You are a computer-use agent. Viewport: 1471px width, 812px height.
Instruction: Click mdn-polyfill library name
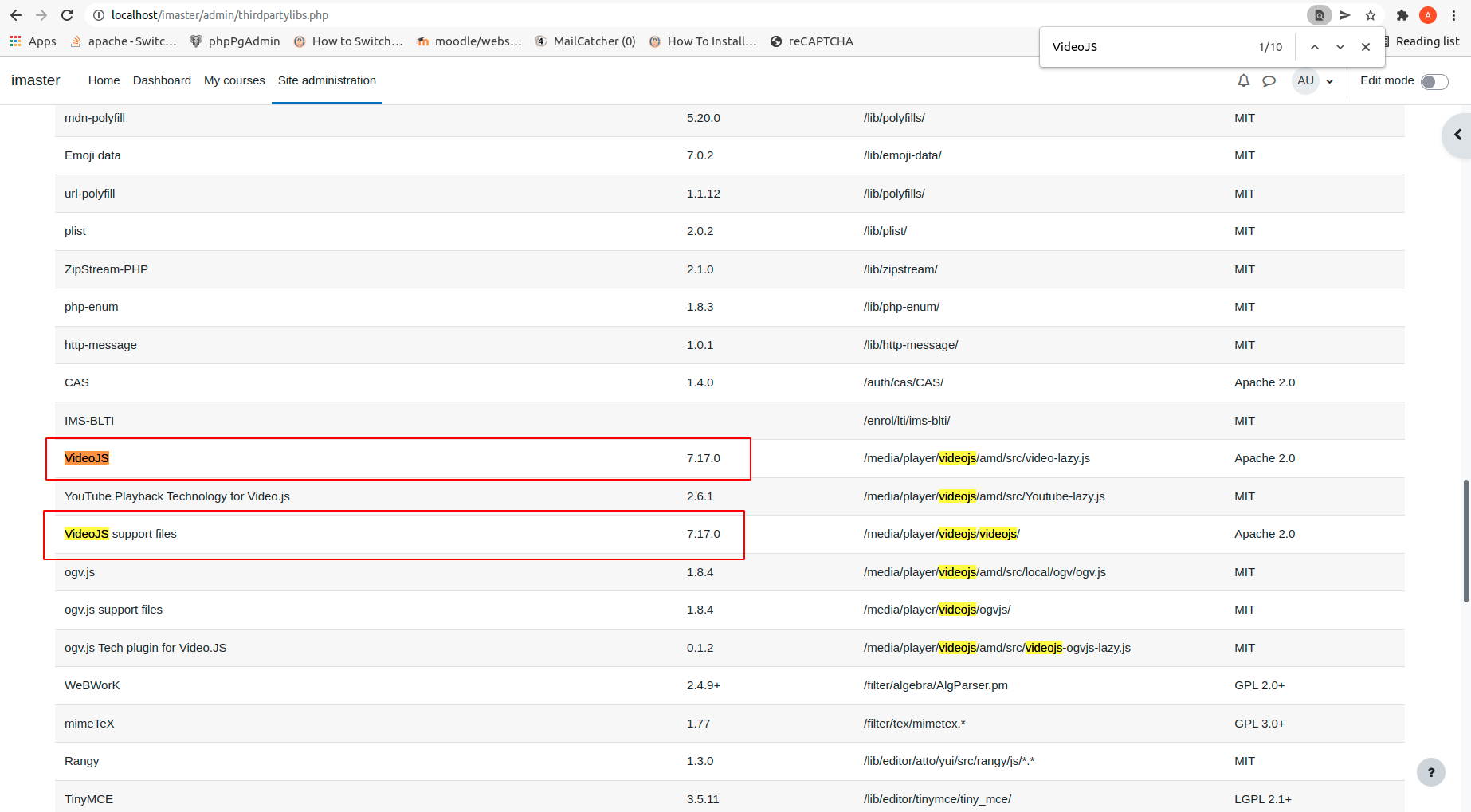click(95, 118)
